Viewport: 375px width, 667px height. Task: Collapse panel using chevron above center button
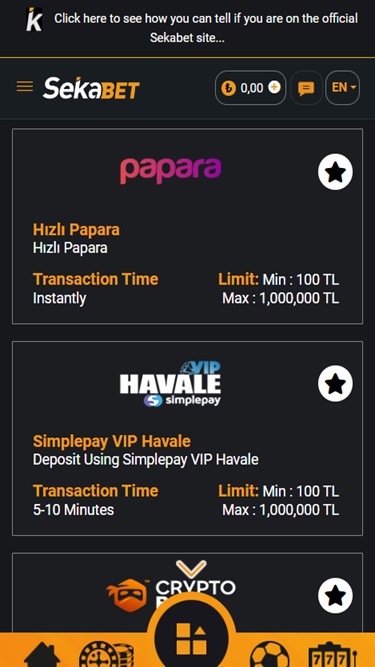(x=191, y=569)
